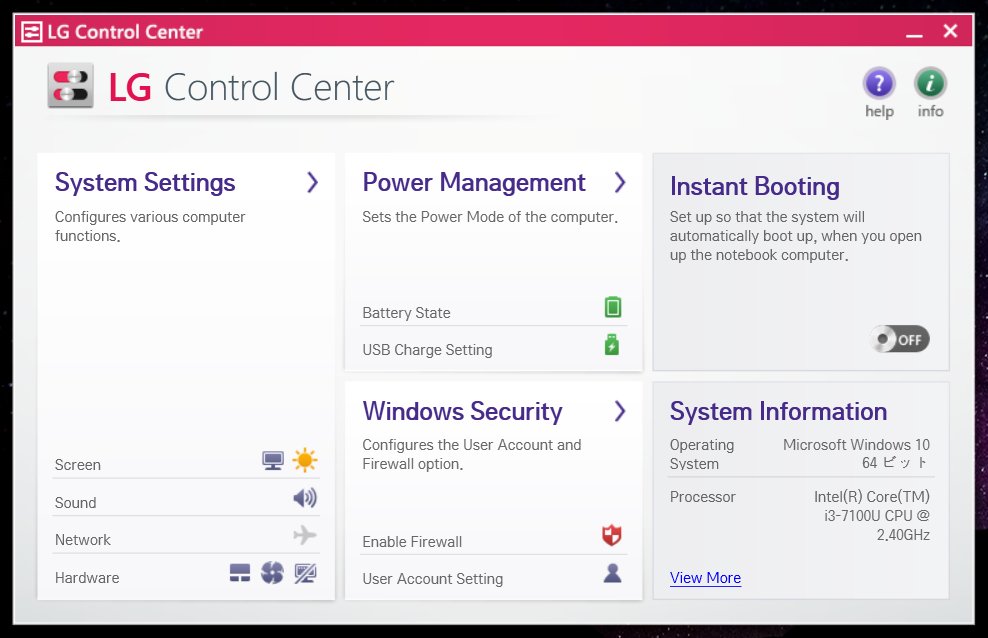Open the Windows Security heading
This screenshot has width=988, height=638.
coord(462,411)
